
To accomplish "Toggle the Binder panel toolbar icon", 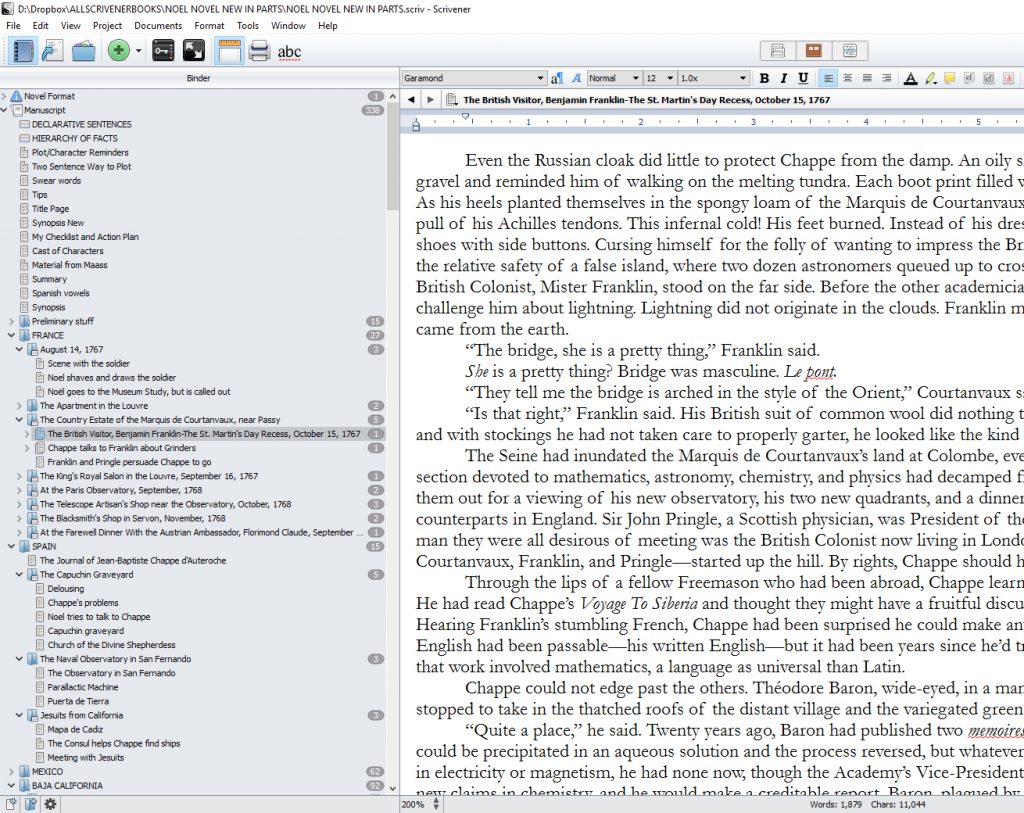I will 22,51.
